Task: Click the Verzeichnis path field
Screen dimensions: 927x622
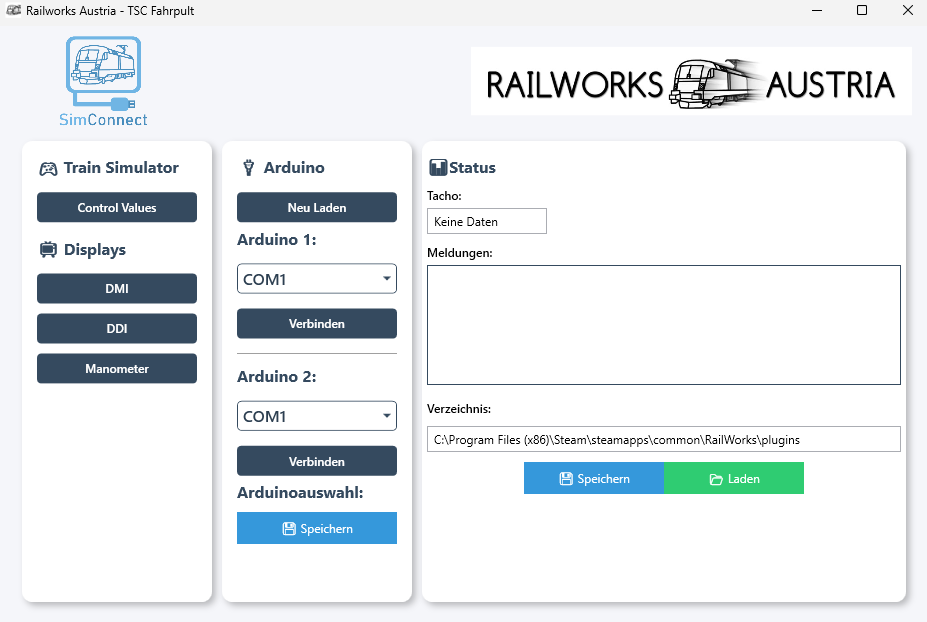Action: click(664, 439)
